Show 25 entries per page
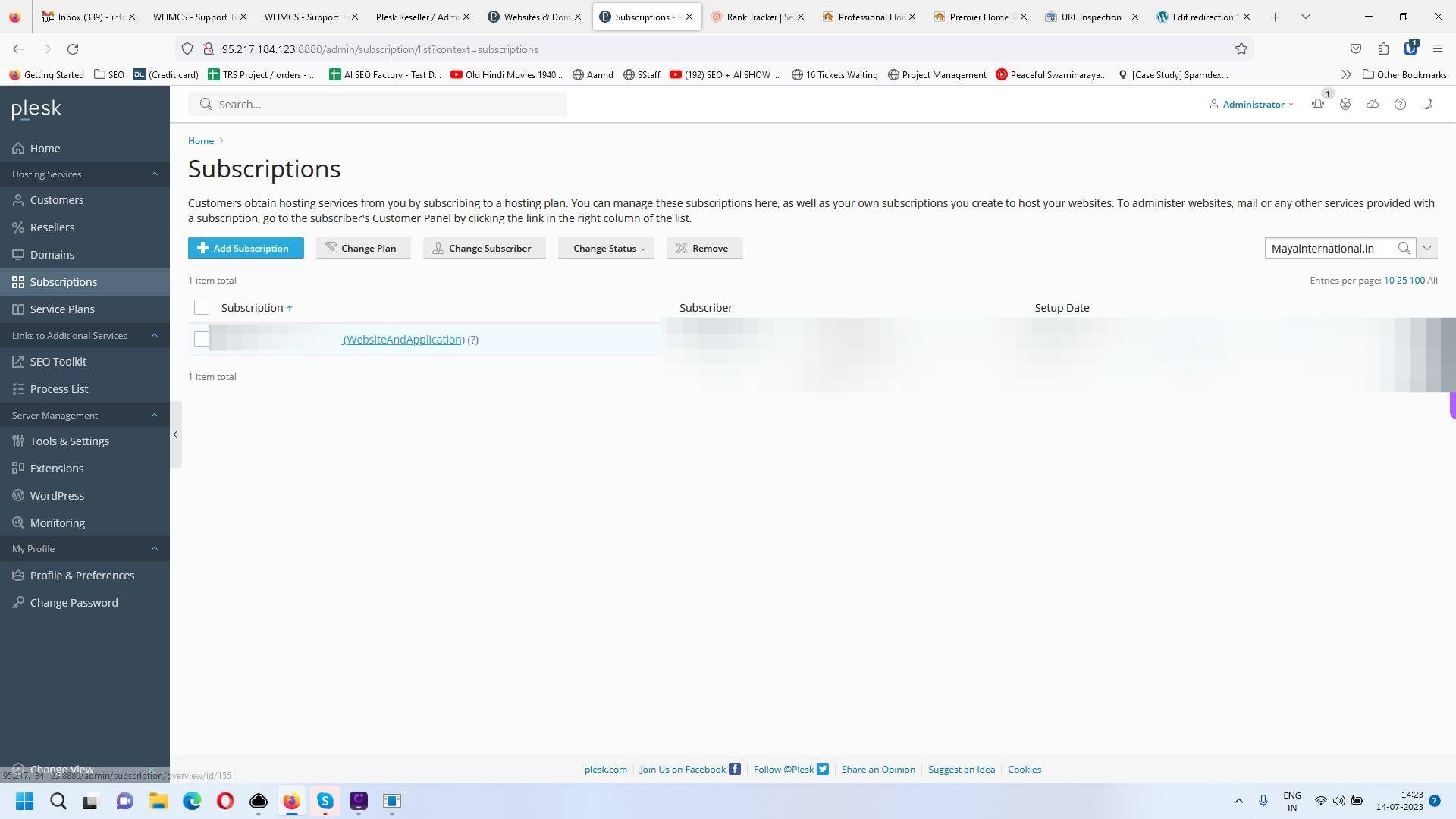The height and width of the screenshot is (819, 1456). pos(1401,281)
